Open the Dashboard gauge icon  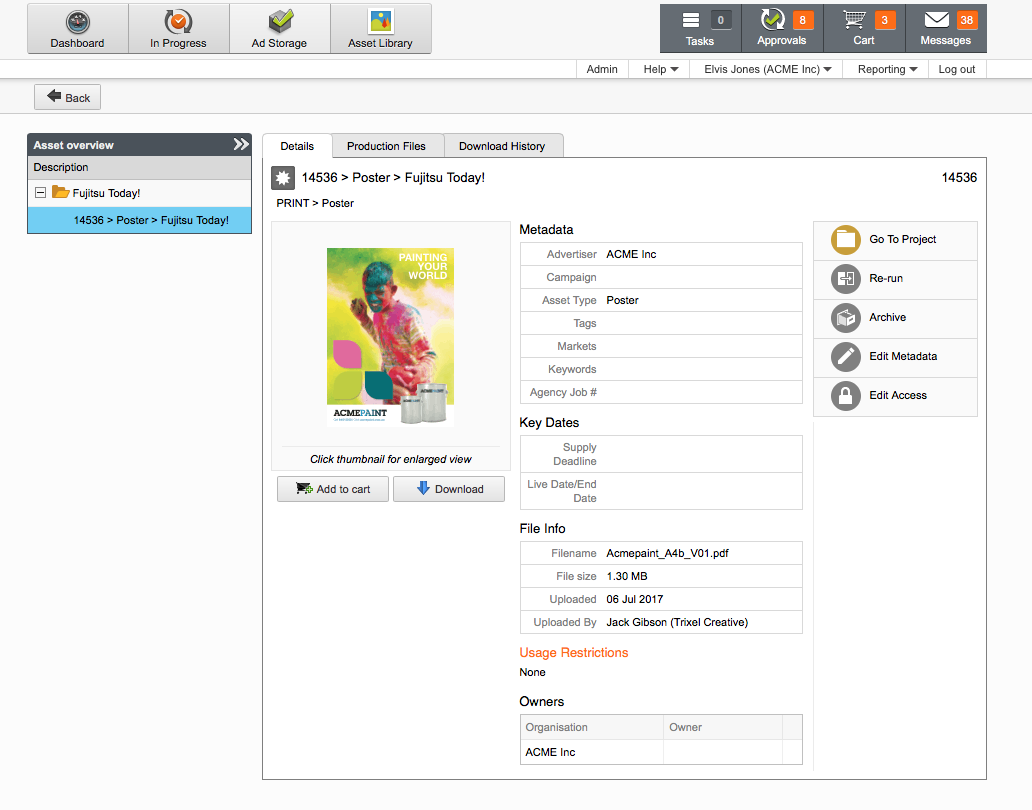(x=78, y=22)
